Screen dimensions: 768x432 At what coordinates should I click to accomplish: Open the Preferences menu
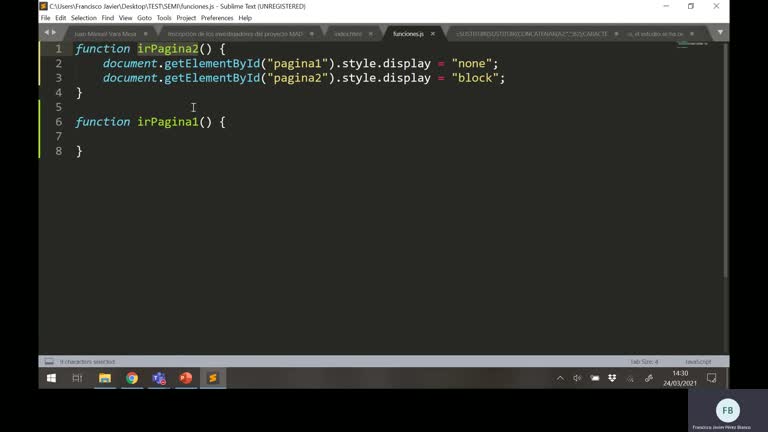click(217, 18)
